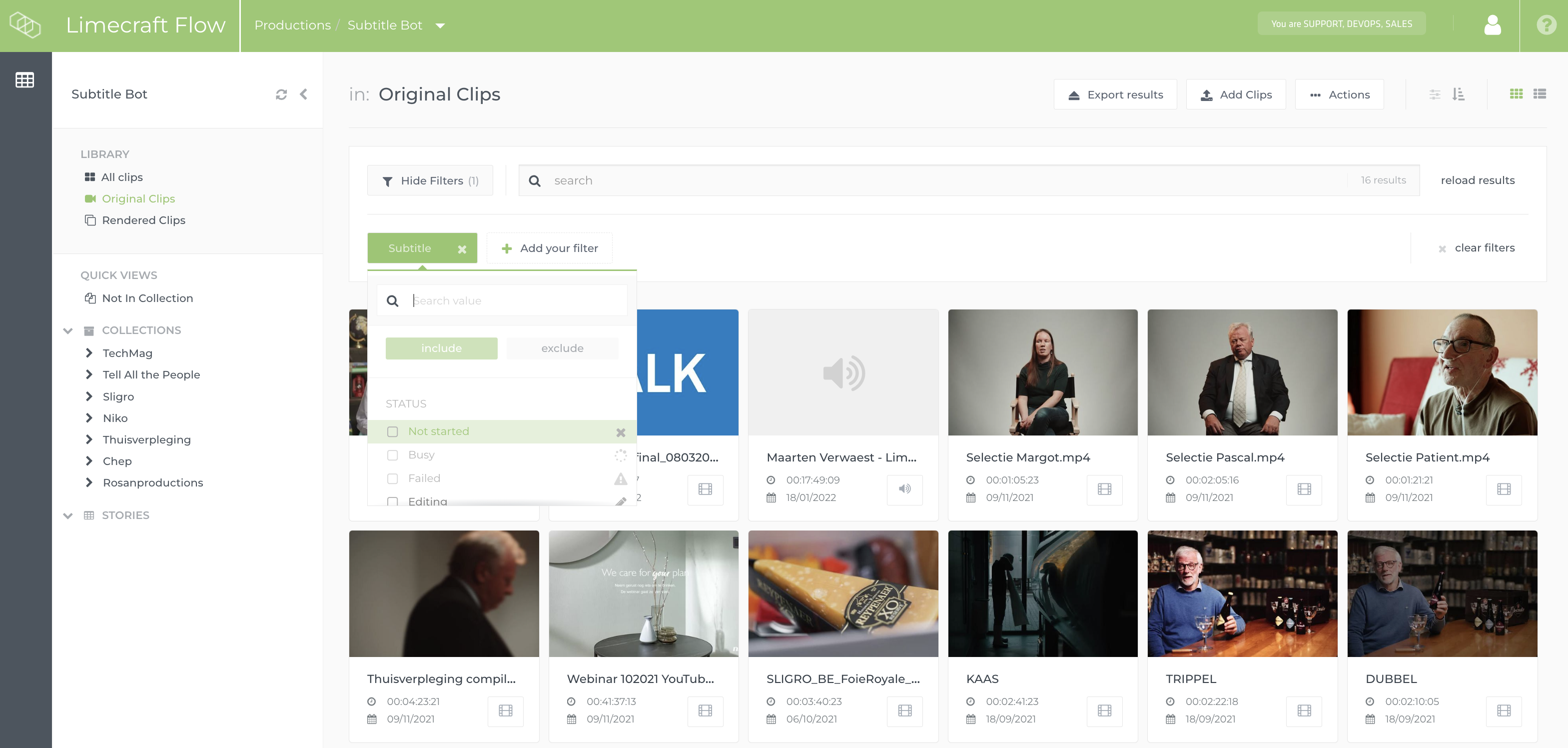Screen dimensions: 1568x748
Task: Open the help question mark icon
Action: 1546,25
